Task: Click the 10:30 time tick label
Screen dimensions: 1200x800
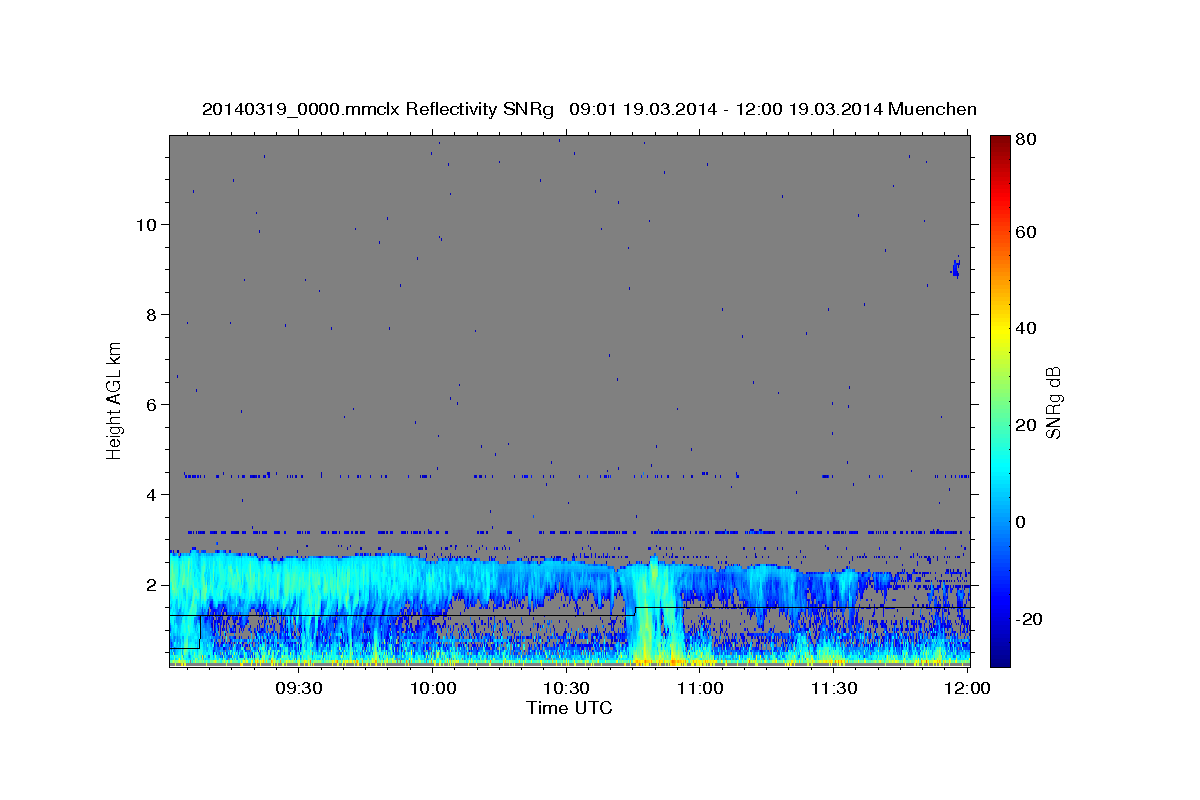Action: click(x=566, y=688)
